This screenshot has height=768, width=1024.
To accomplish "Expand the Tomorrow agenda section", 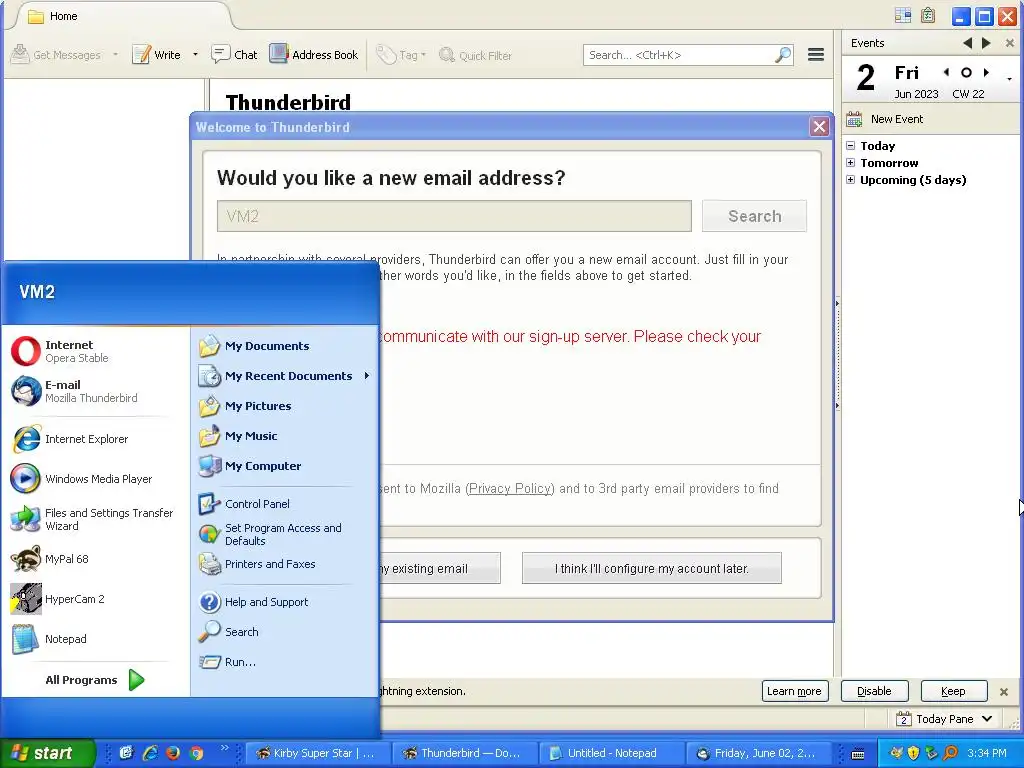I will (x=850, y=163).
